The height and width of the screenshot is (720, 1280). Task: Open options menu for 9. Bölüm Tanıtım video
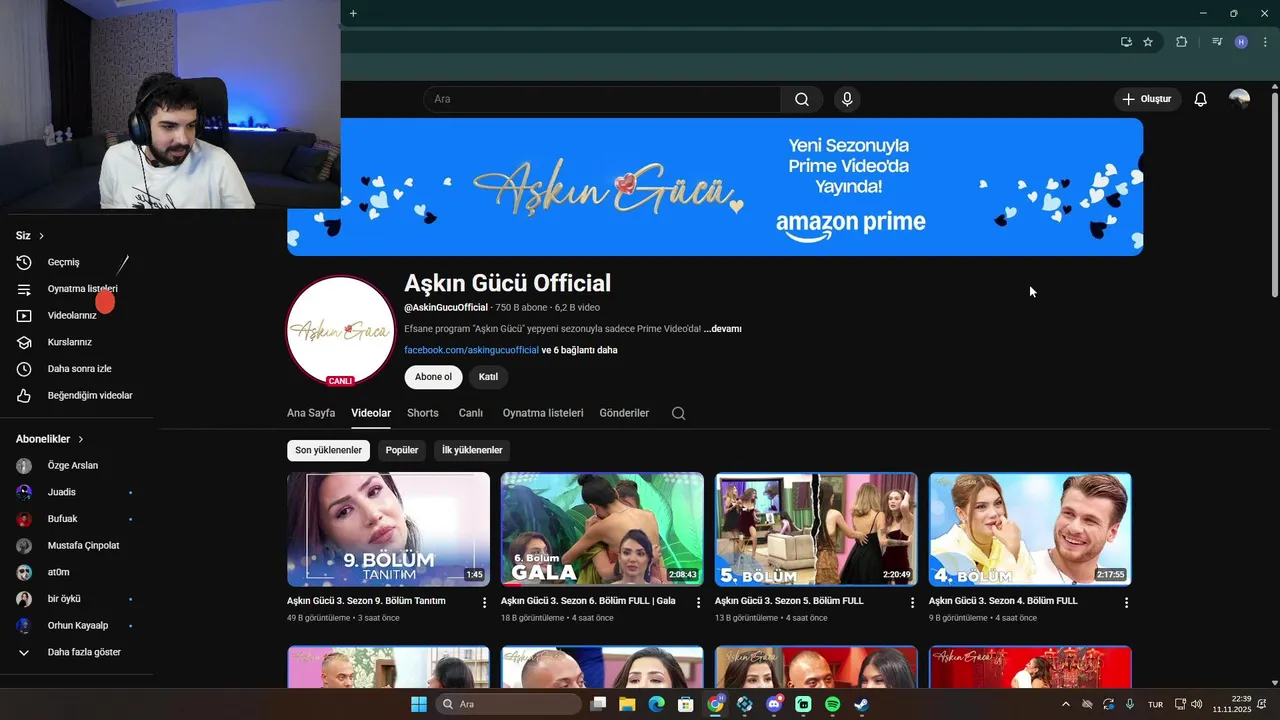pos(484,602)
